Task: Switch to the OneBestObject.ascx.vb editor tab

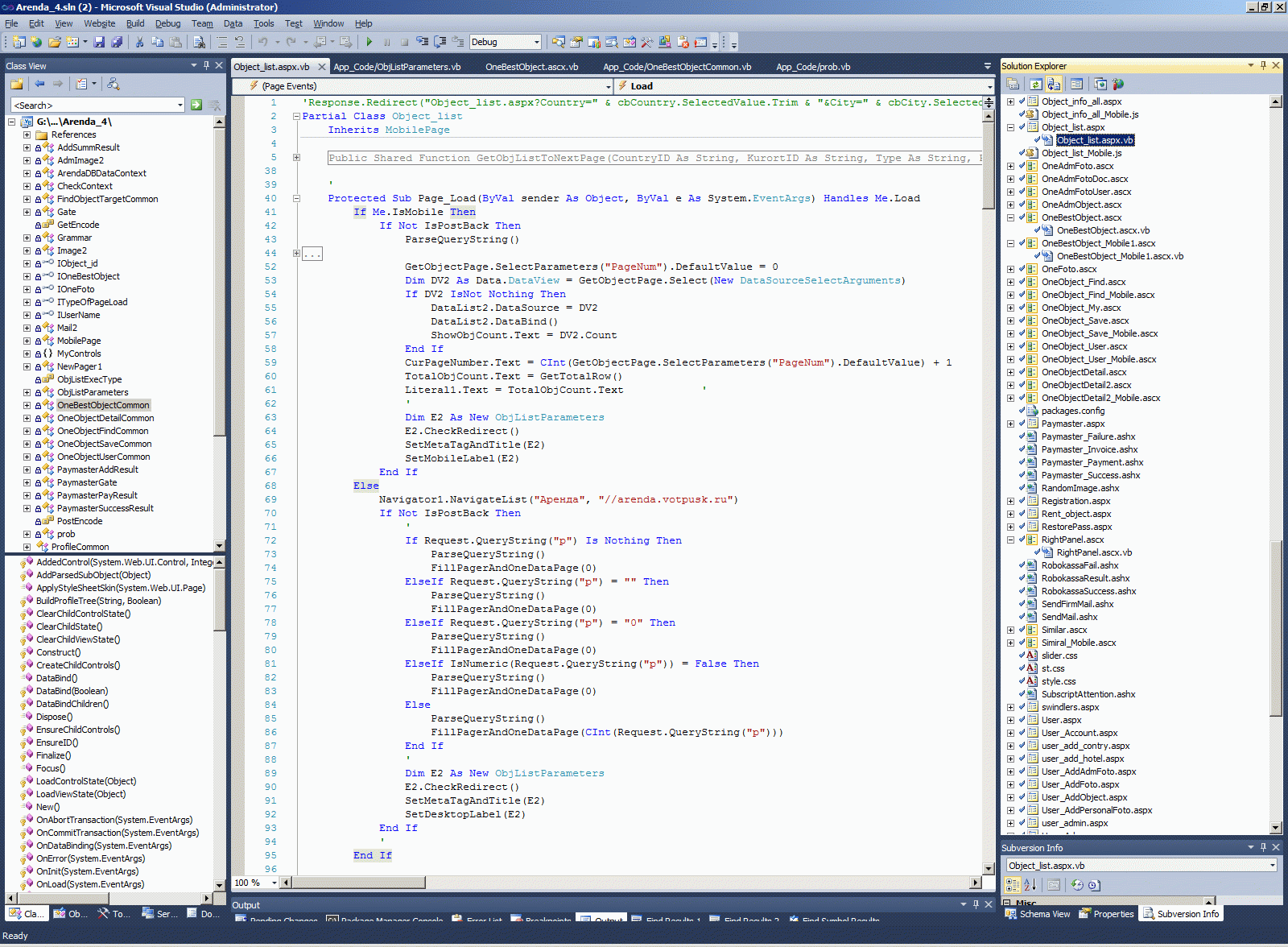Action: point(531,67)
